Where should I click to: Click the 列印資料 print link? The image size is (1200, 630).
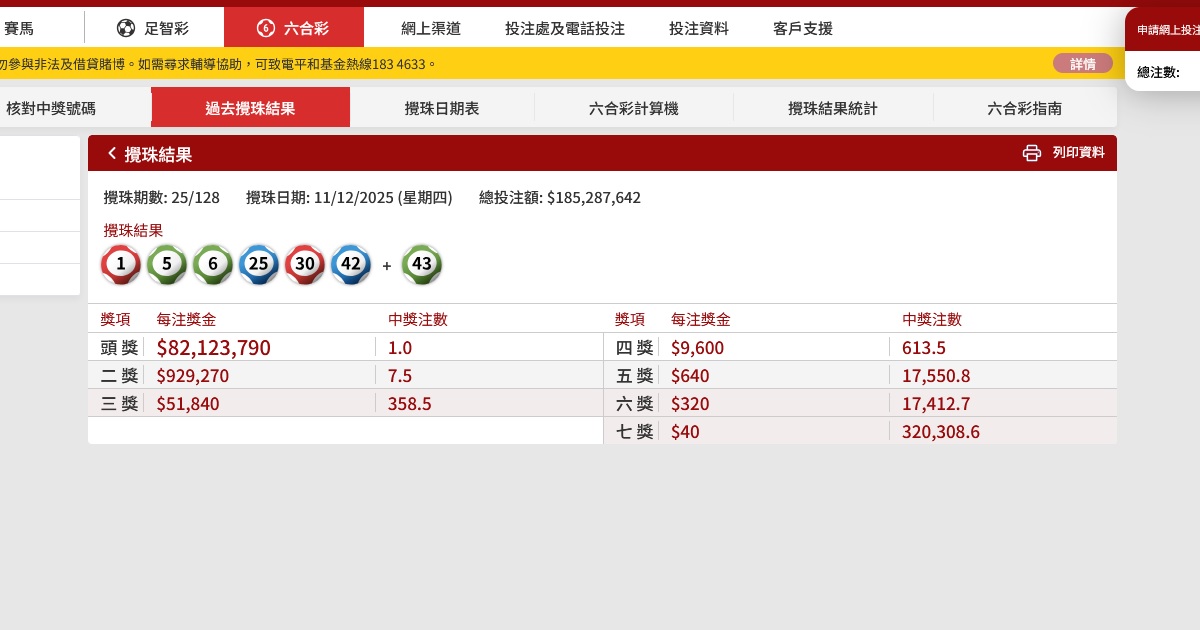point(1078,153)
